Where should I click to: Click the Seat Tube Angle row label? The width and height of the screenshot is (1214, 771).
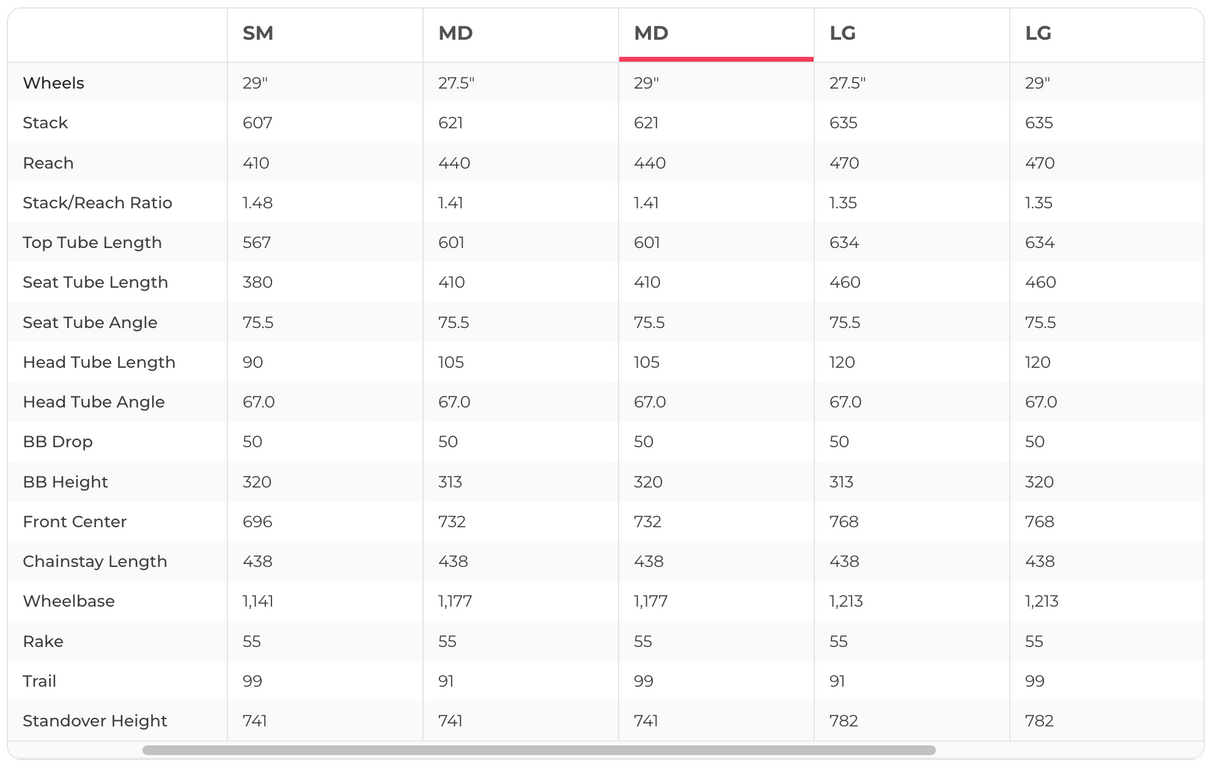[x=90, y=323]
